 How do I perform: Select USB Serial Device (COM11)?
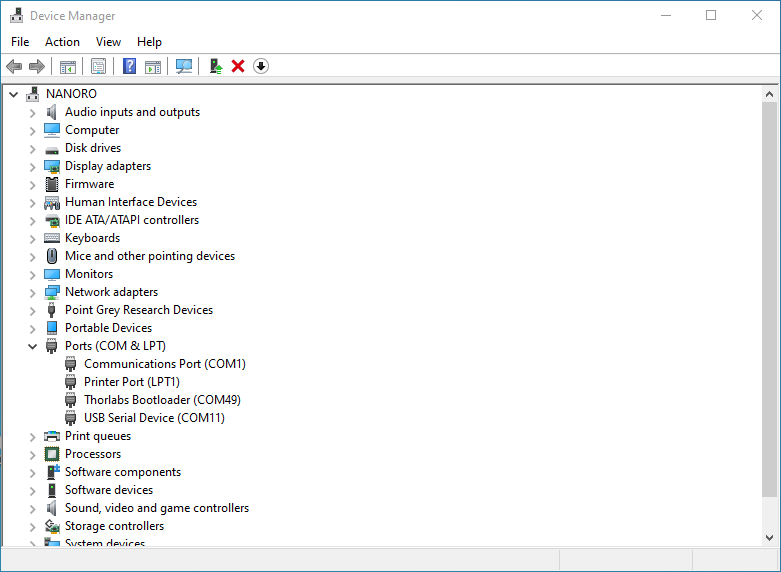point(154,418)
